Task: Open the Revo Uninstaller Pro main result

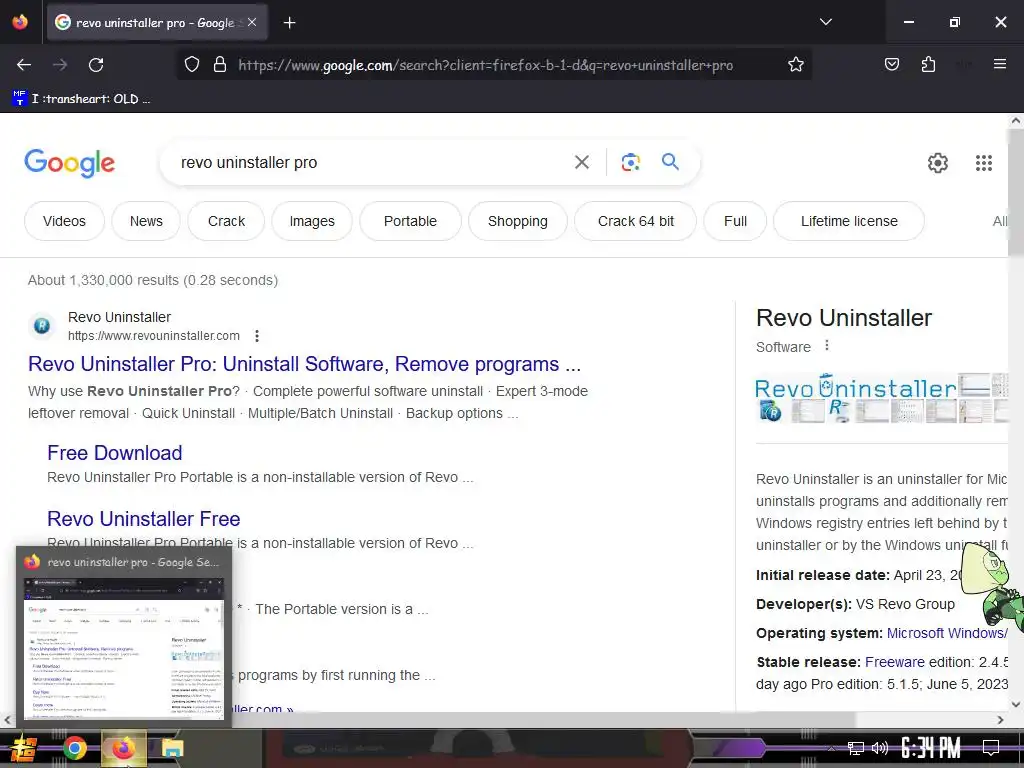Action: (x=304, y=364)
